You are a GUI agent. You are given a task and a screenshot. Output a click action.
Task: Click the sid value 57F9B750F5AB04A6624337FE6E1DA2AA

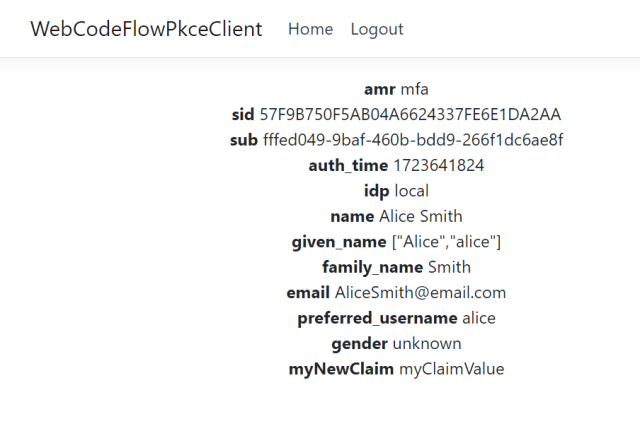(x=410, y=114)
